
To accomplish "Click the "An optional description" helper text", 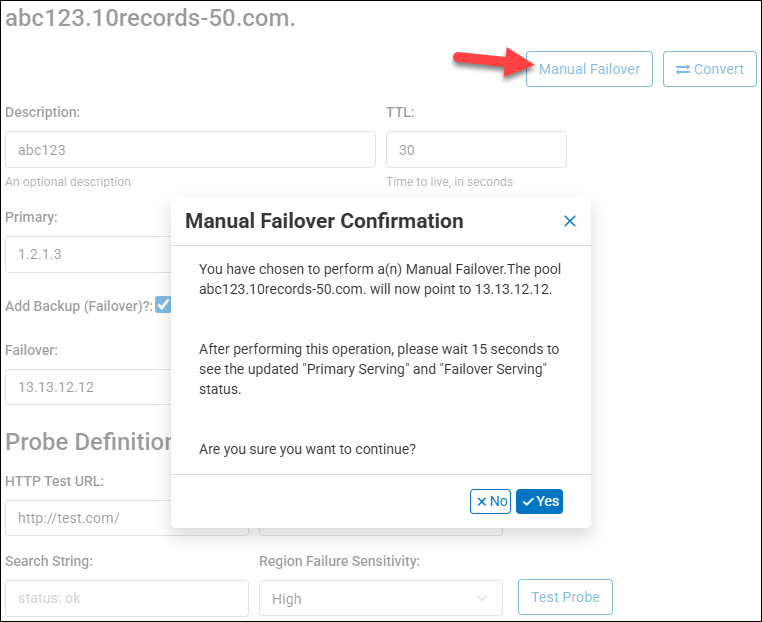I will click(x=68, y=182).
